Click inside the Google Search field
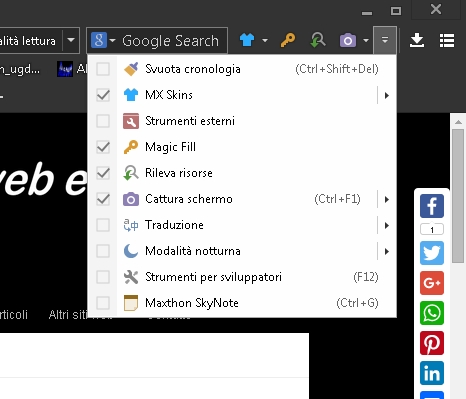Image resolution: width=466 pixels, height=399 pixels. pyautogui.click(x=170, y=41)
